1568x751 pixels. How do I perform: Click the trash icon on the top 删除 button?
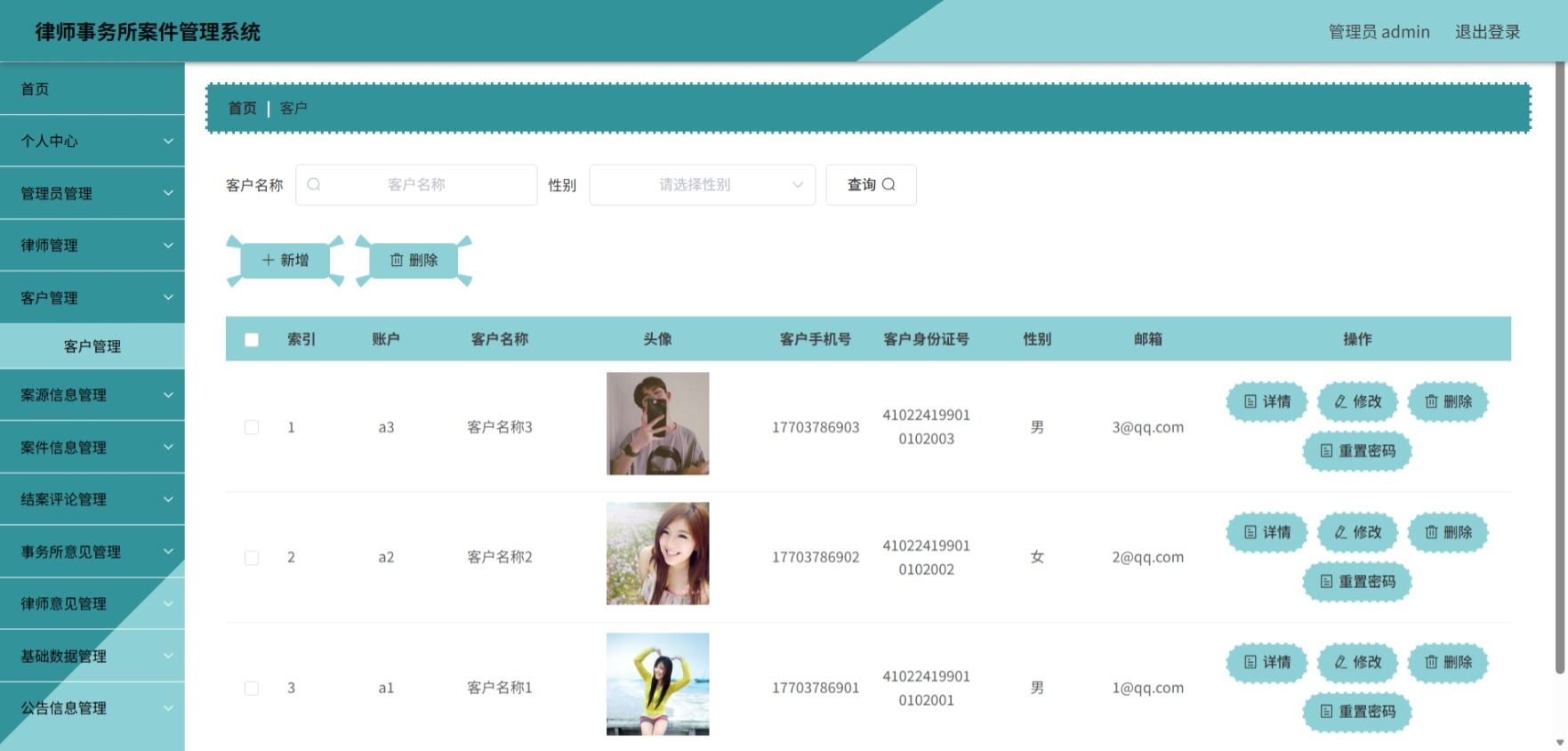397,260
